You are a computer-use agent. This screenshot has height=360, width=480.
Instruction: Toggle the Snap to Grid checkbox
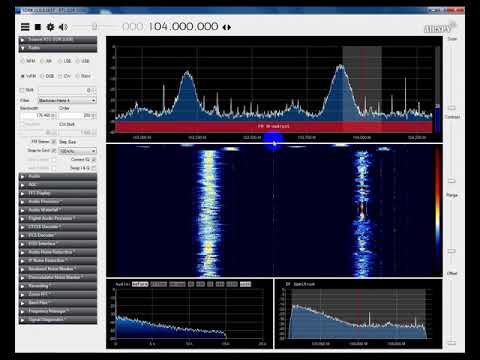pos(54,150)
